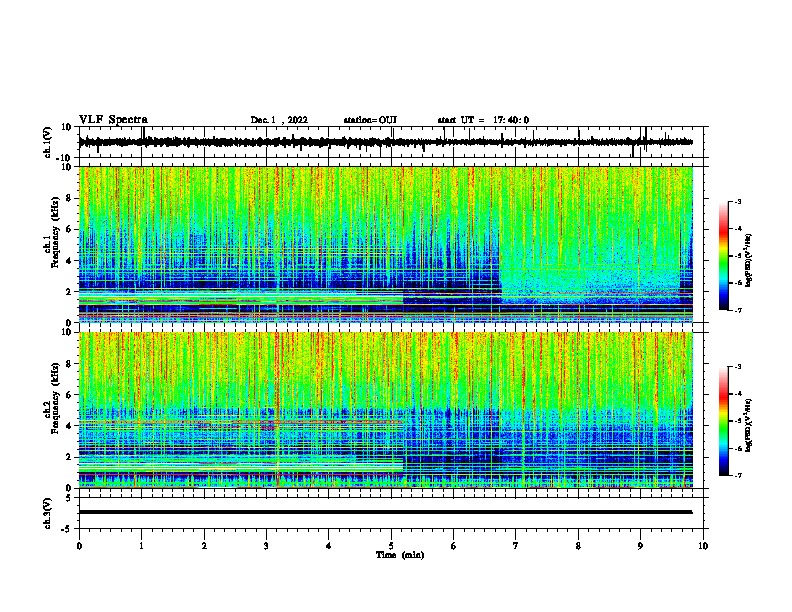
Task: Click the "-3" tick on ch.1 colorbar
Action: [x=737, y=201]
